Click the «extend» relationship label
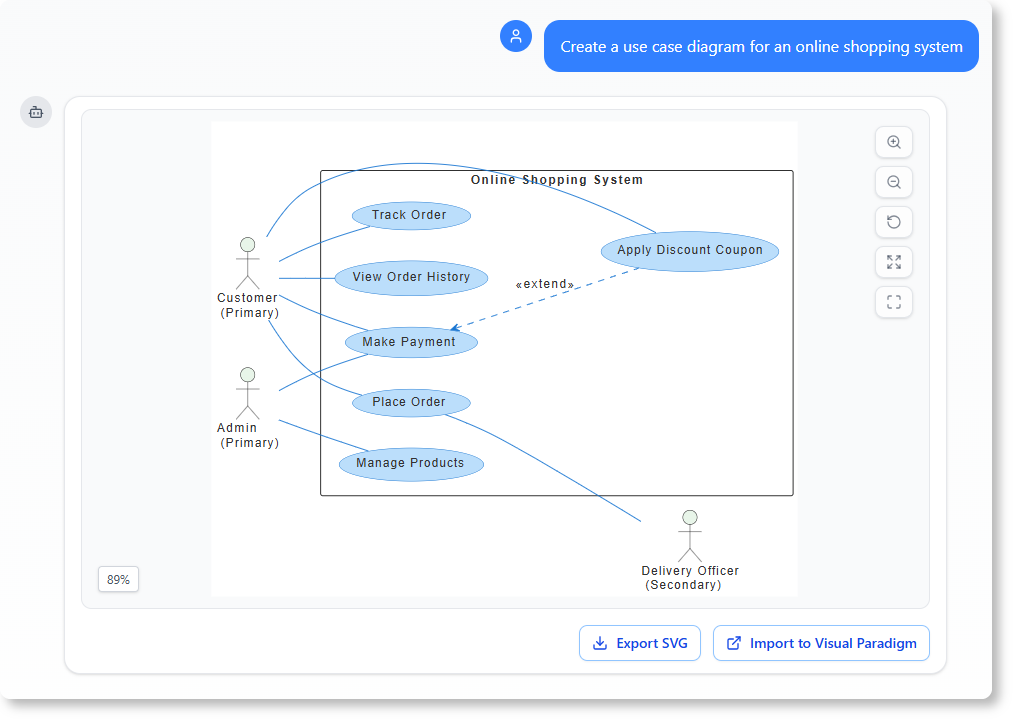 544,283
